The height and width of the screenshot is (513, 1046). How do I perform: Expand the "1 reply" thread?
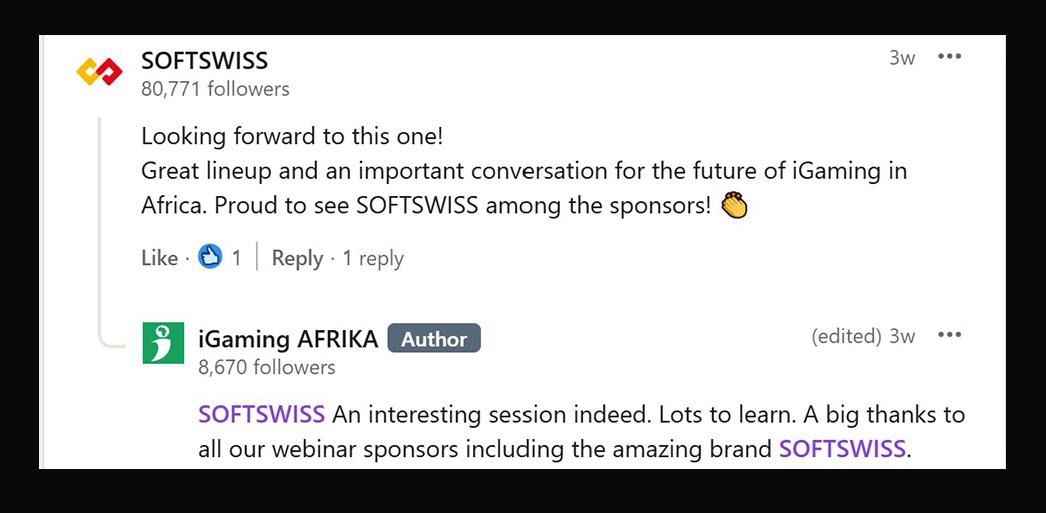(x=372, y=258)
